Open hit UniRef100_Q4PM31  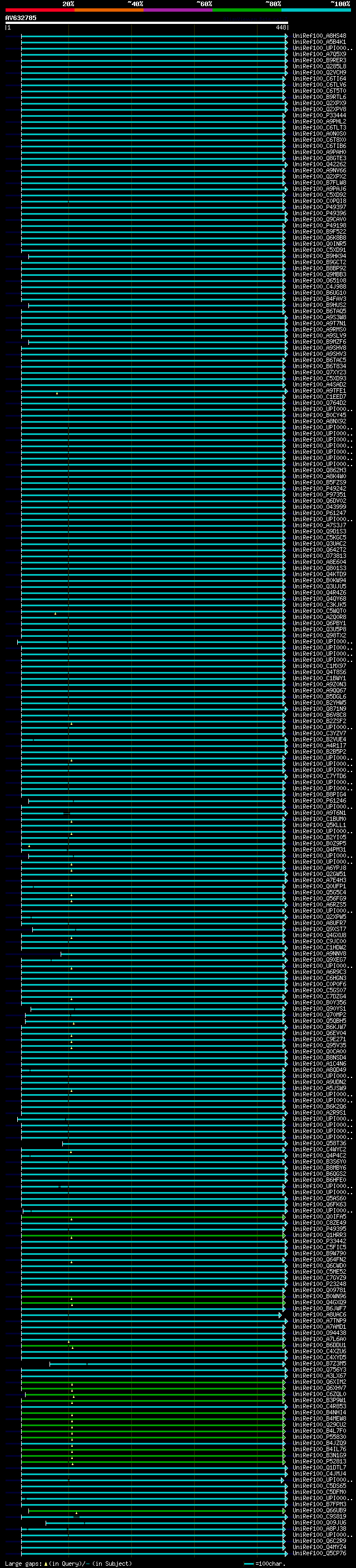click(x=319, y=850)
